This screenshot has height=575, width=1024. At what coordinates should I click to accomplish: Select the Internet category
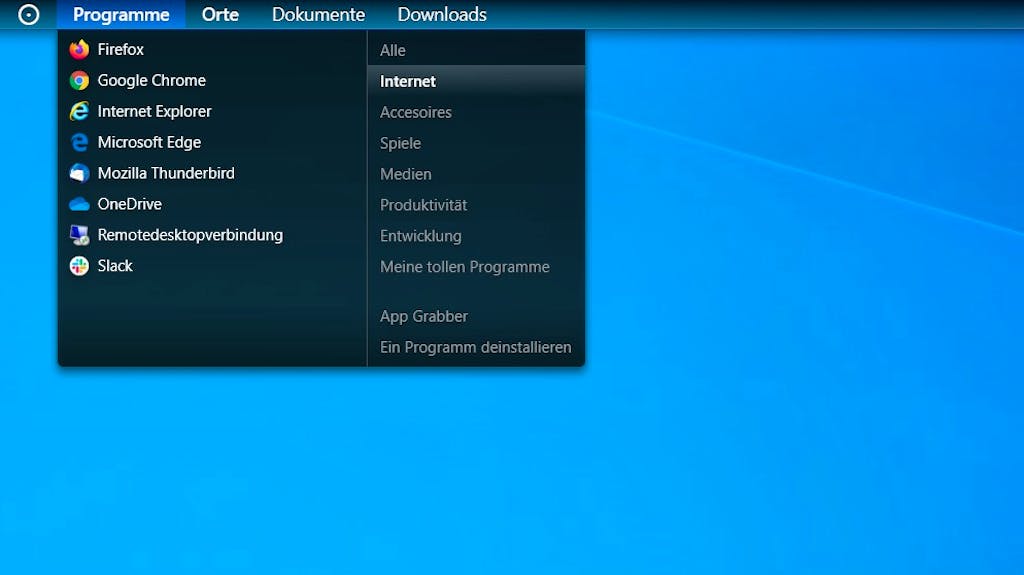click(x=476, y=81)
